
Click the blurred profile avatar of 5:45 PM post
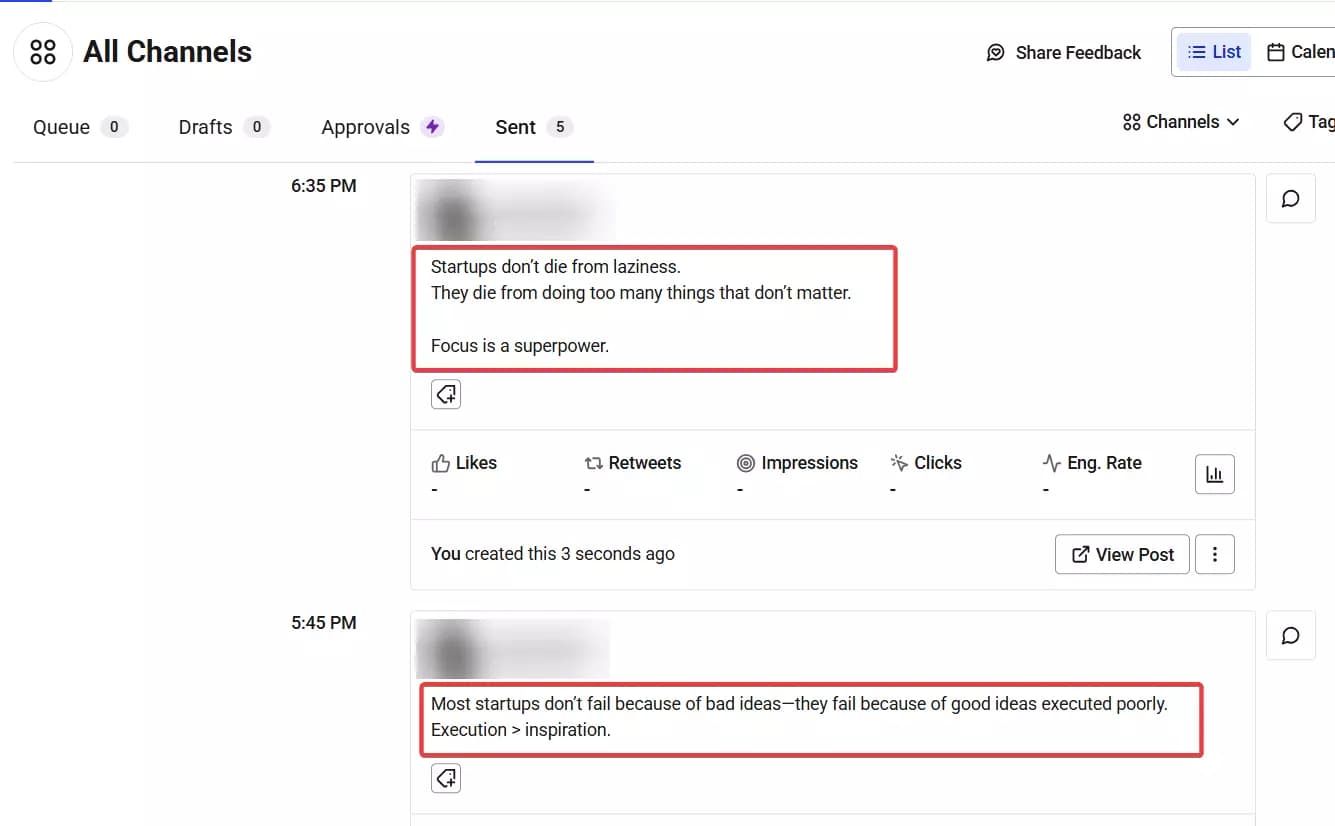(x=453, y=650)
